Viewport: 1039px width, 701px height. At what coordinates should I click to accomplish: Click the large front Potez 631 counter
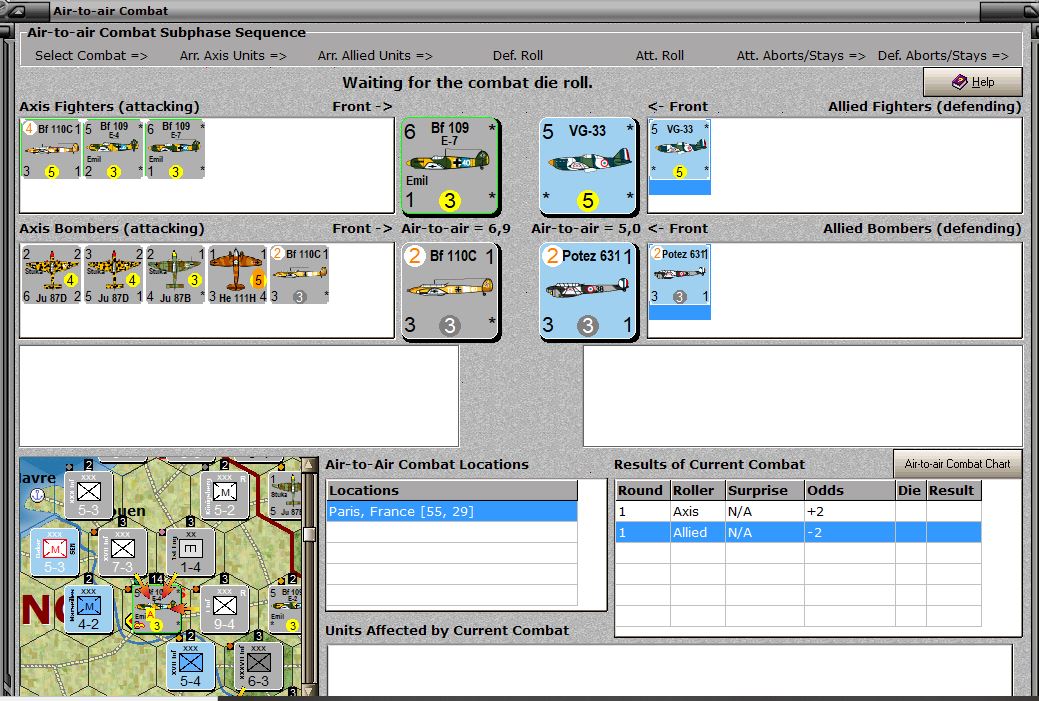pos(588,292)
